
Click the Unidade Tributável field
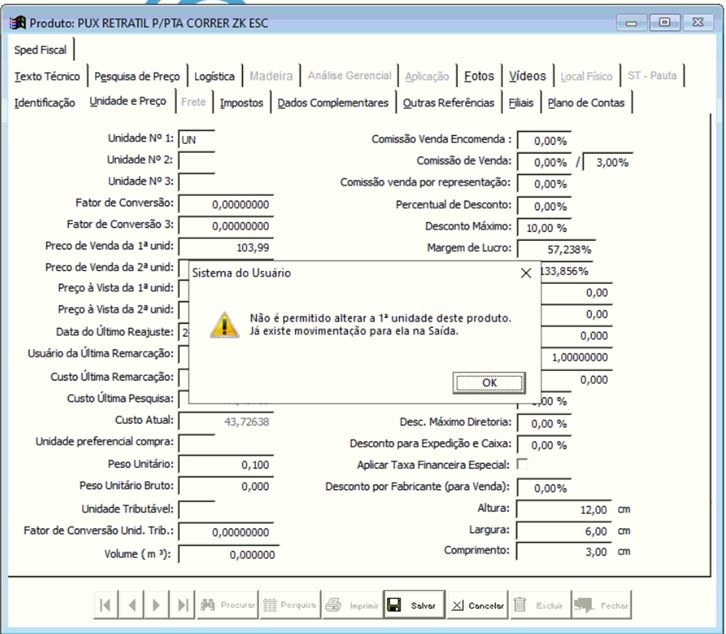197,509
